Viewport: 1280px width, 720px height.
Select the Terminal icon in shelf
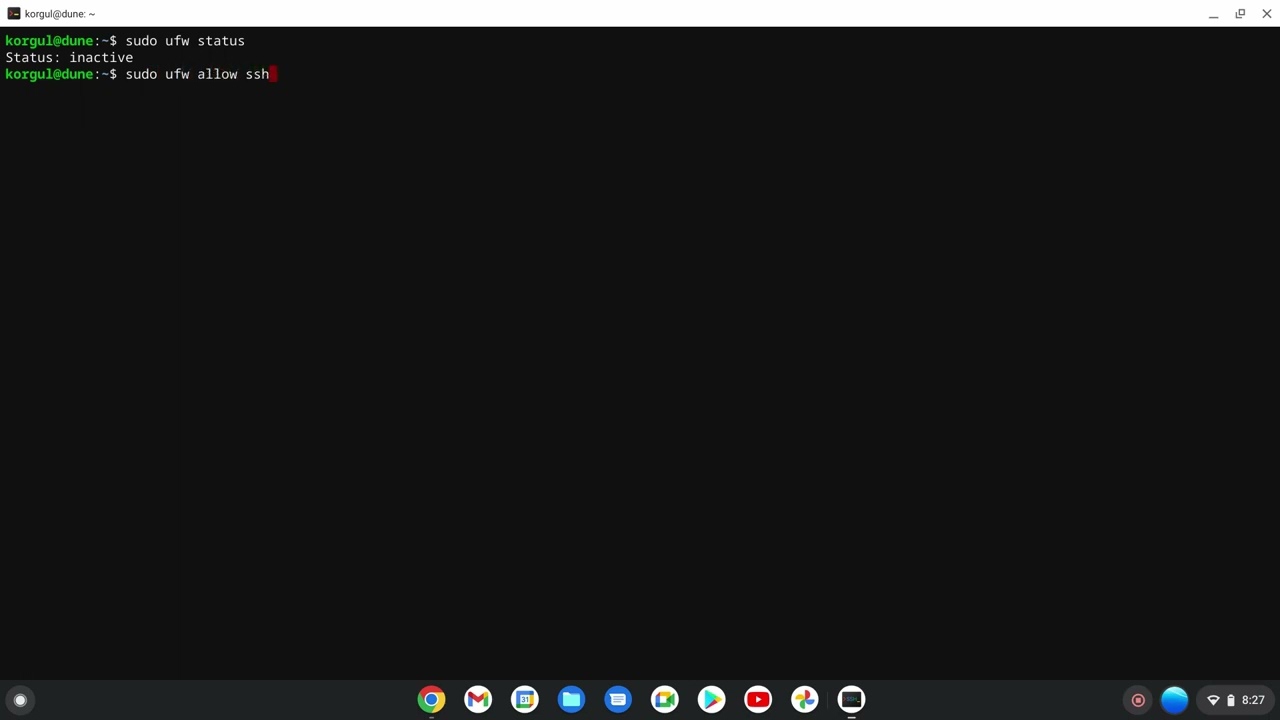851,700
